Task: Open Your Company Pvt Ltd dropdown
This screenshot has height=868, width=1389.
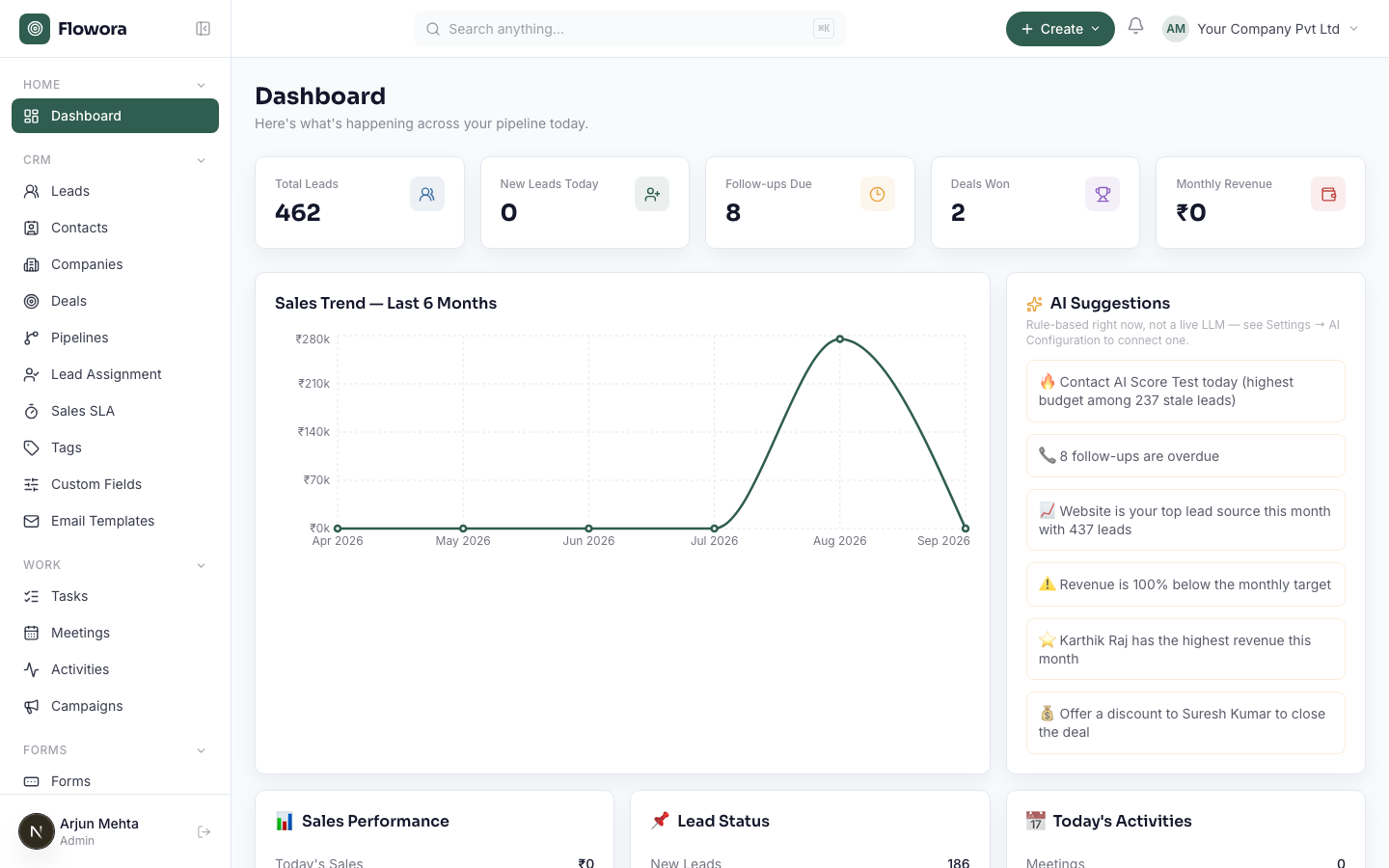Action: [1263, 29]
